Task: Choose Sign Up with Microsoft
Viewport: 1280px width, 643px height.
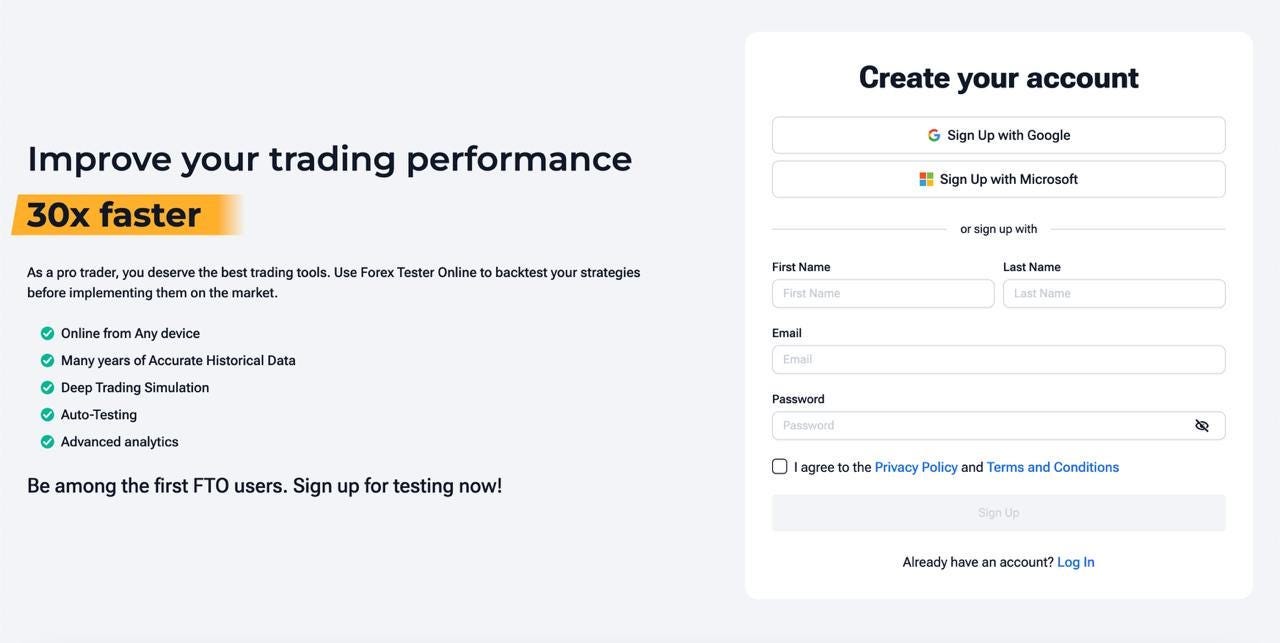Action: (998, 179)
